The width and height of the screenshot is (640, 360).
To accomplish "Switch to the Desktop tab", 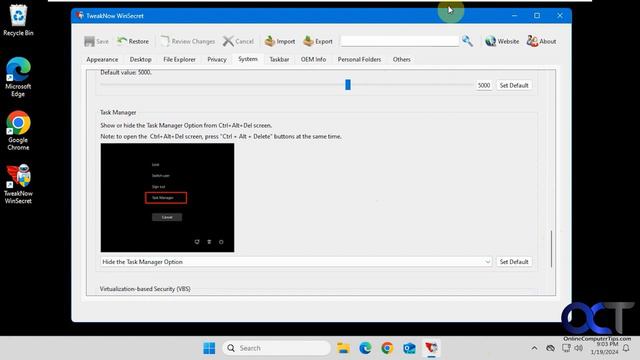I will [x=140, y=60].
